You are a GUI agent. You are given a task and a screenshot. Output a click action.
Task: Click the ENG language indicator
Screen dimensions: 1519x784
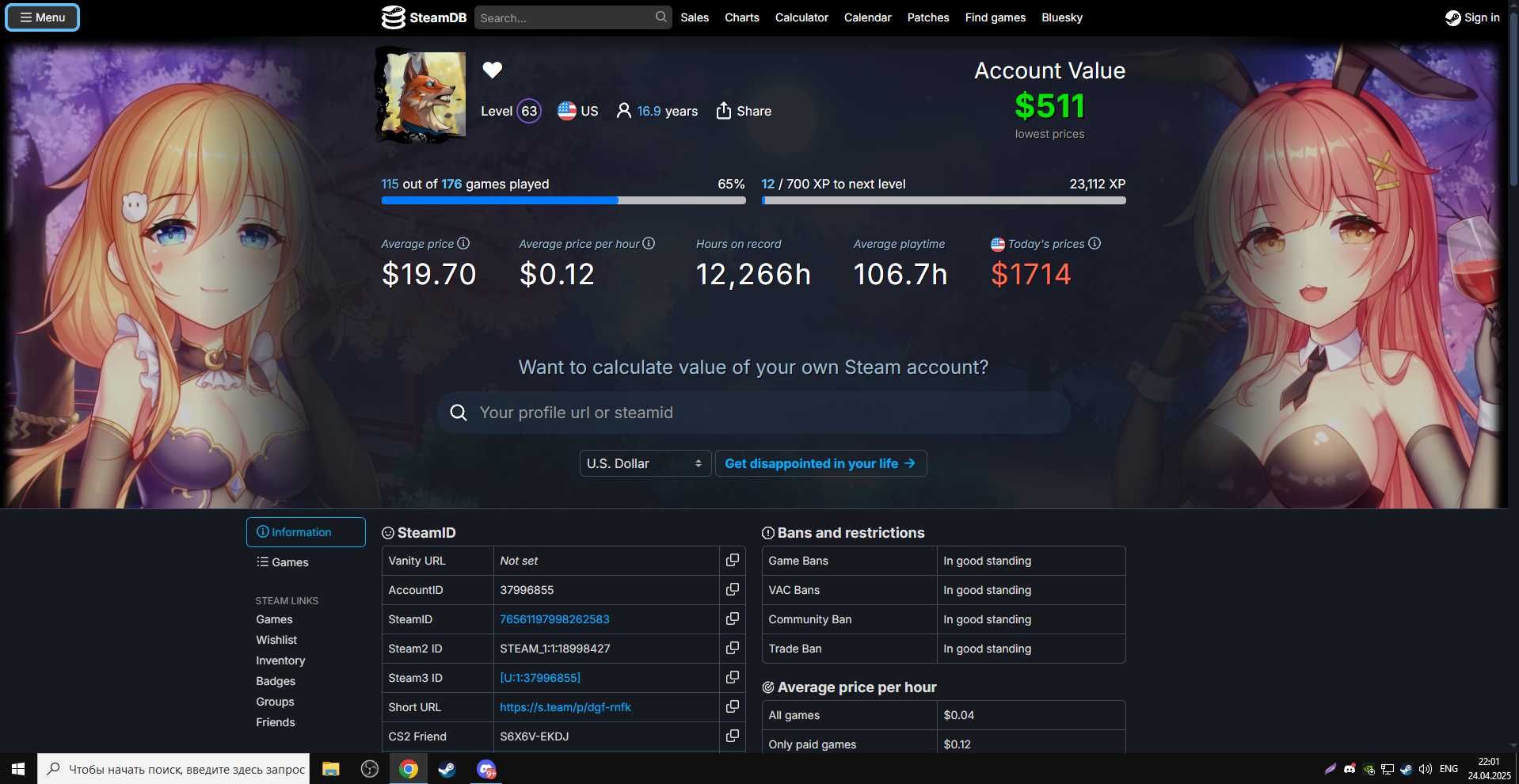(x=1449, y=769)
